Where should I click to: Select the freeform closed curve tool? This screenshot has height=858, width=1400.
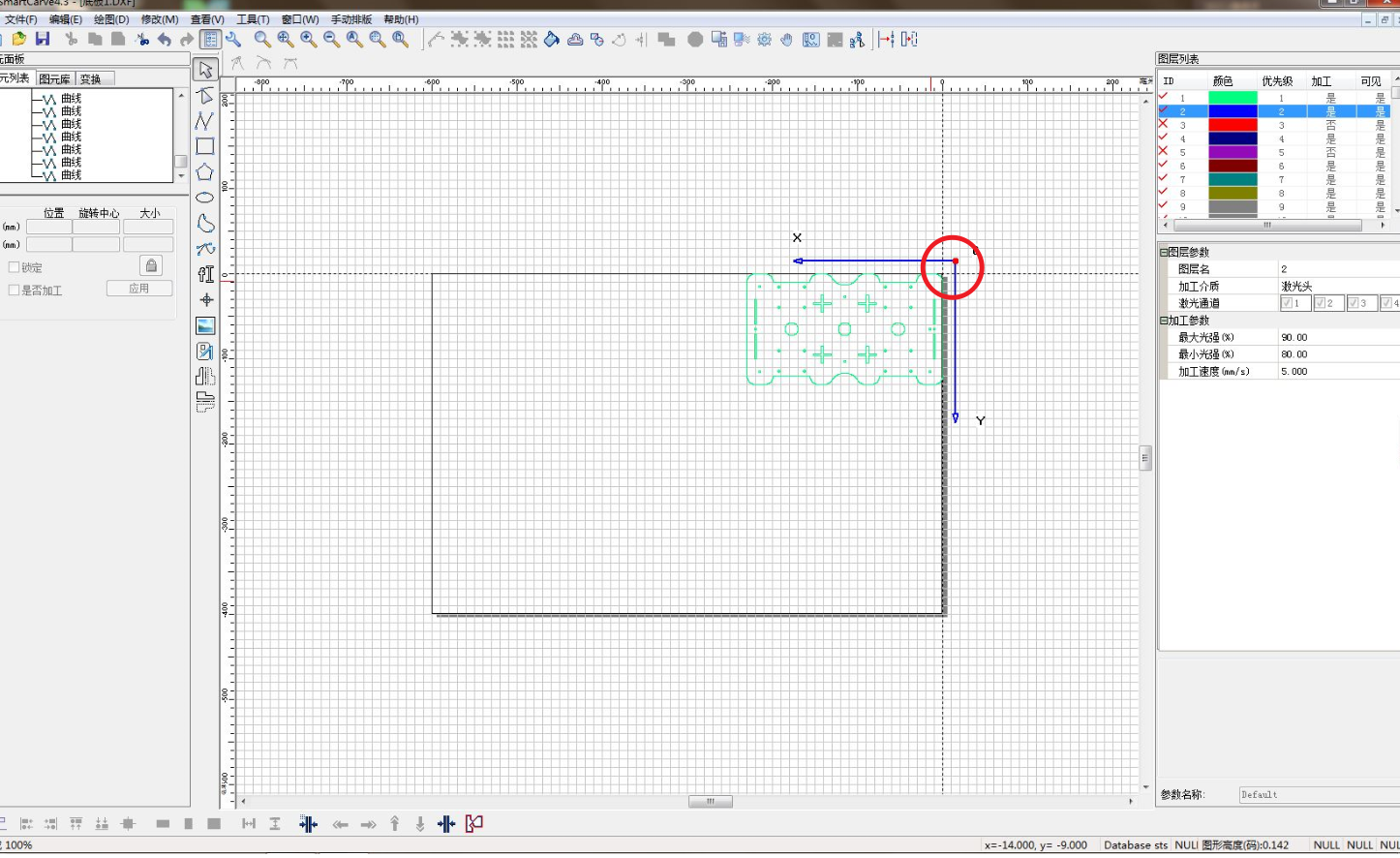pyautogui.click(x=205, y=224)
